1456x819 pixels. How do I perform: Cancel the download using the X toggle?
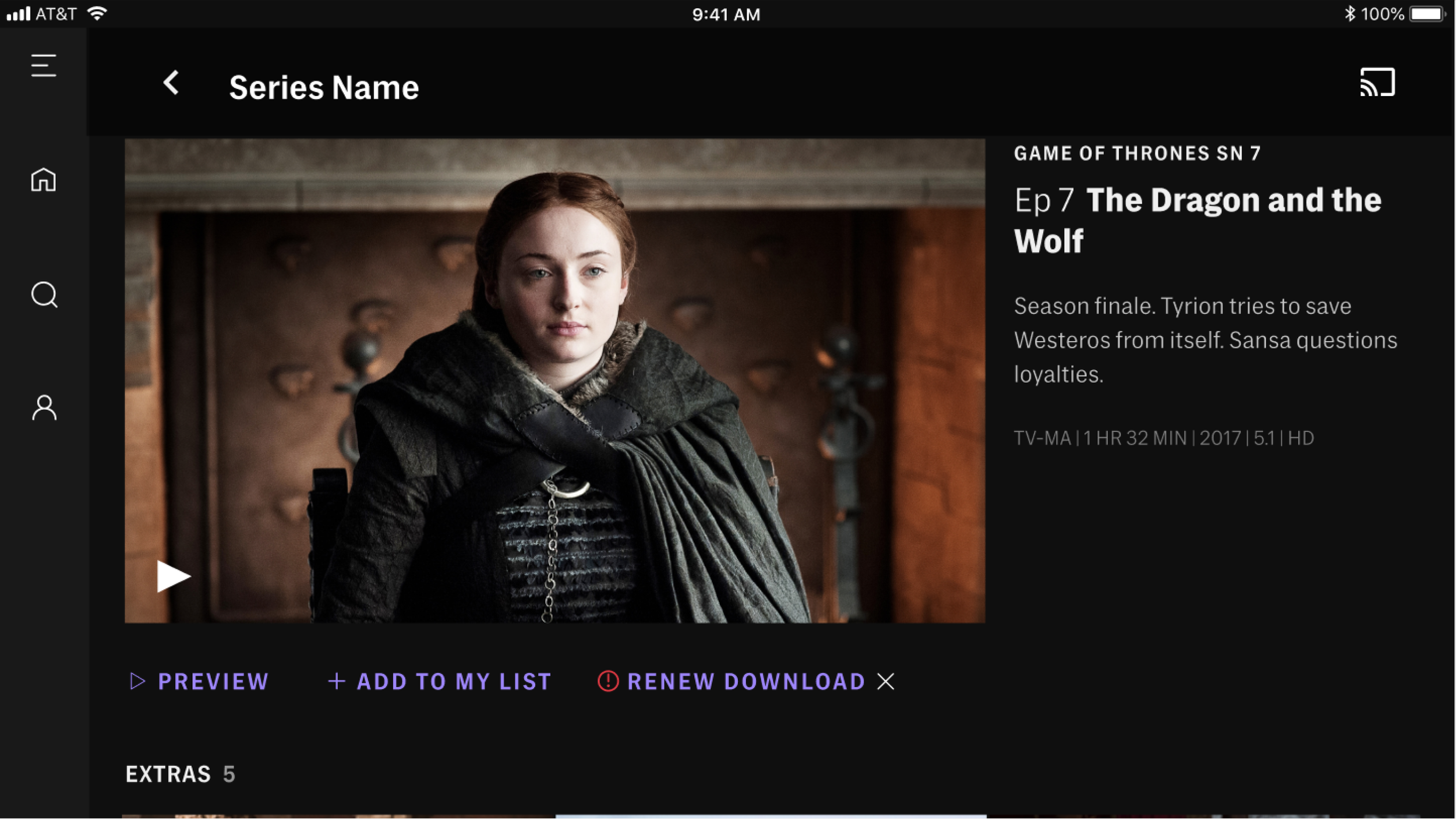click(x=886, y=681)
